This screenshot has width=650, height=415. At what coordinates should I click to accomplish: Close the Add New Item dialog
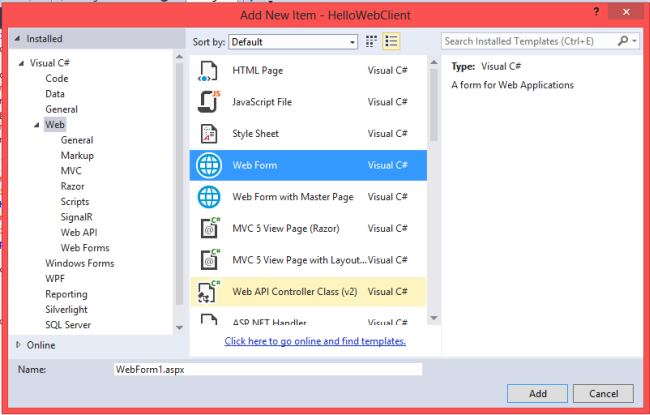click(x=626, y=12)
